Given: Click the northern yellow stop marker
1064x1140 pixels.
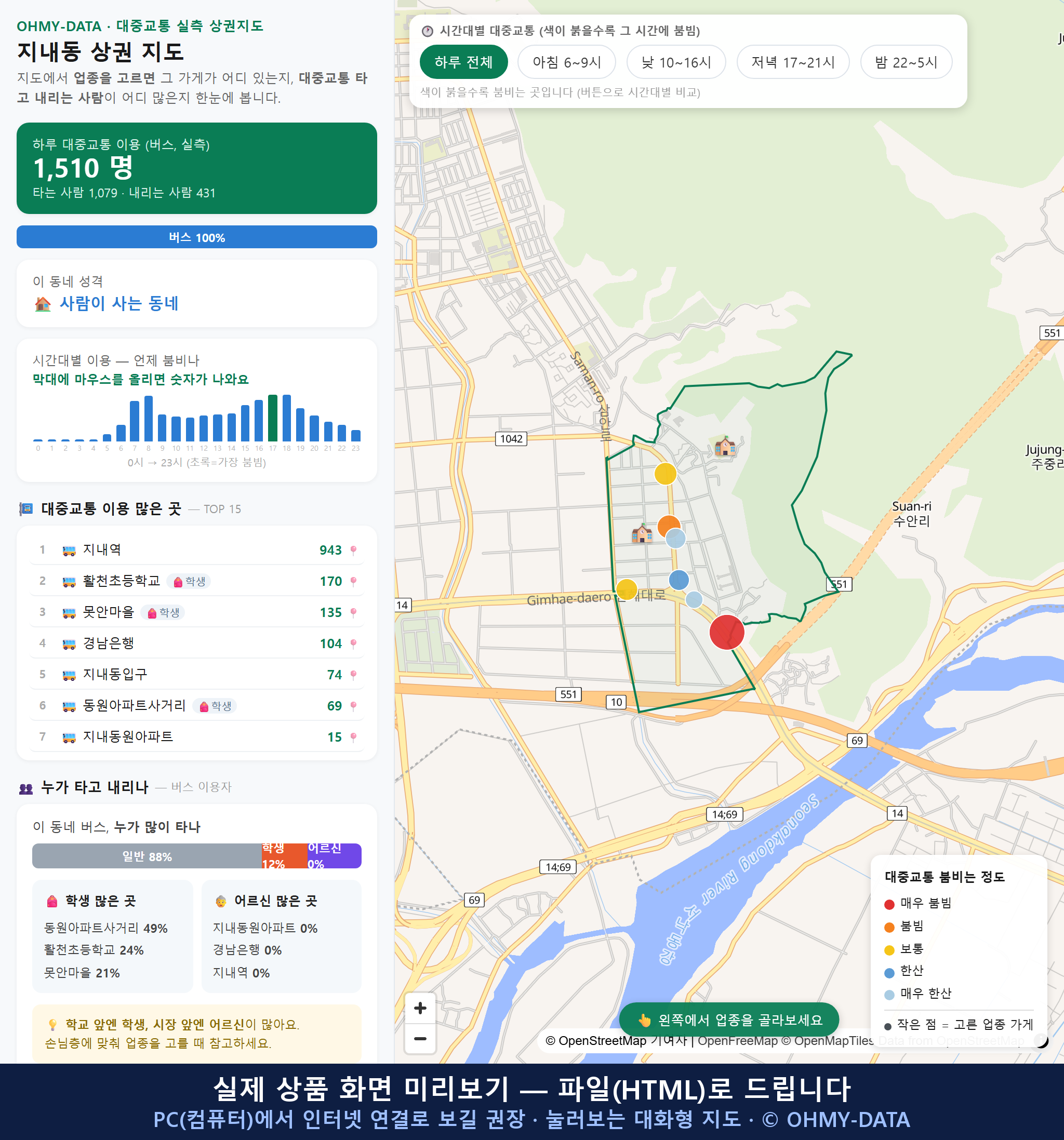Looking at the screenshot, I should [x=666, y=474].
